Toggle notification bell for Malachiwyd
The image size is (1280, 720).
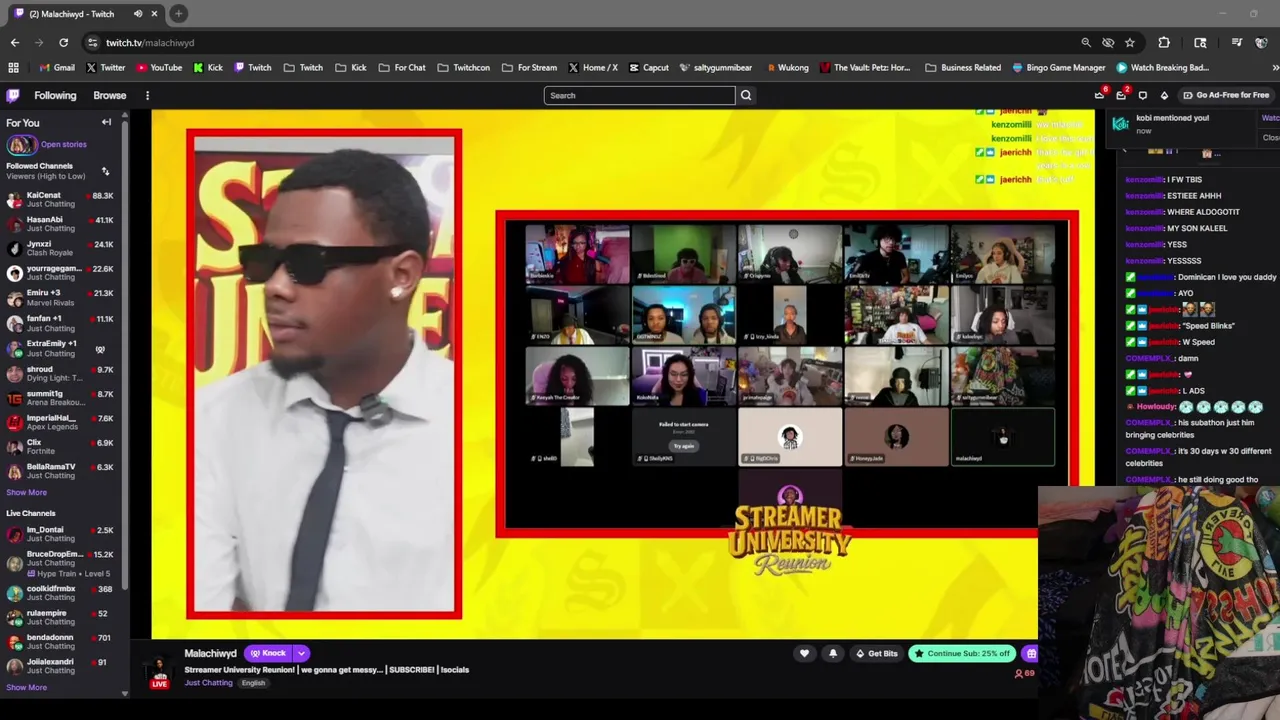tap(832, 653)
